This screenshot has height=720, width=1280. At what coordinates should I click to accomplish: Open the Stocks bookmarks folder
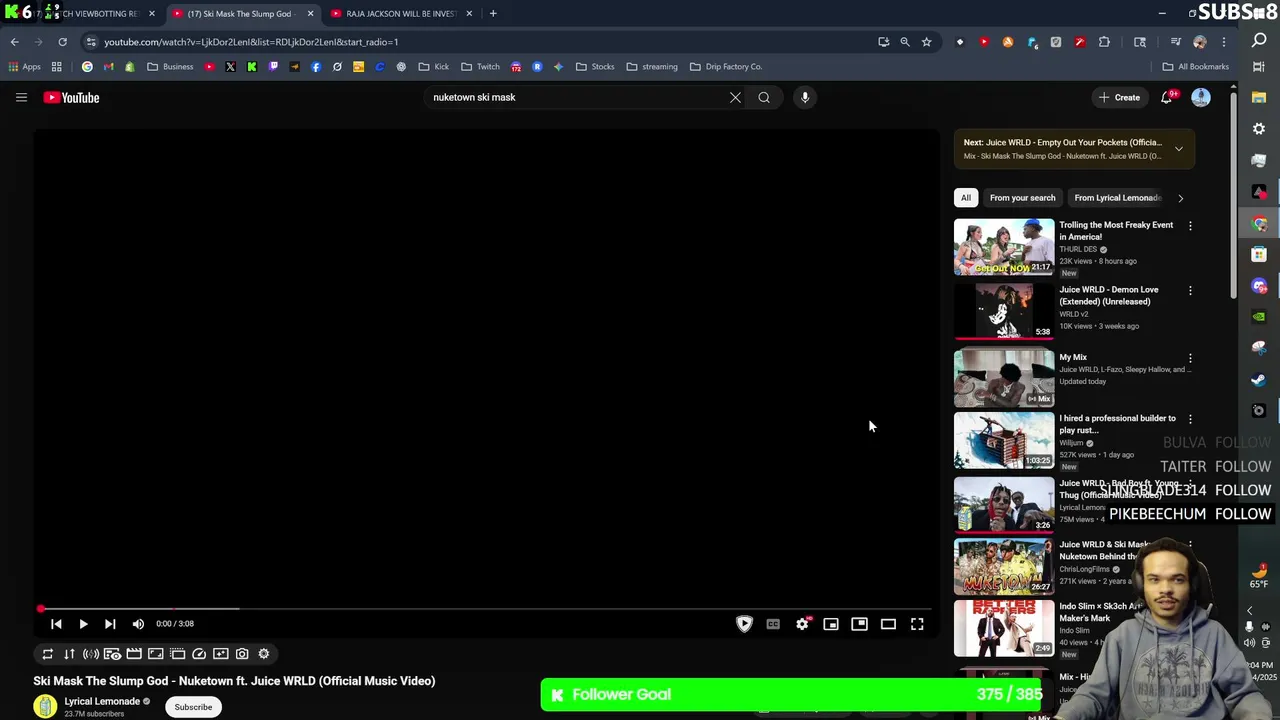[x=595, y=67]
